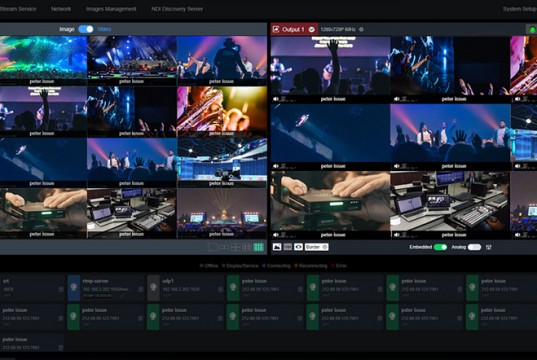Toggle the eye preview visibility icon
Screen dimensions: 537x360
[298, 247]
